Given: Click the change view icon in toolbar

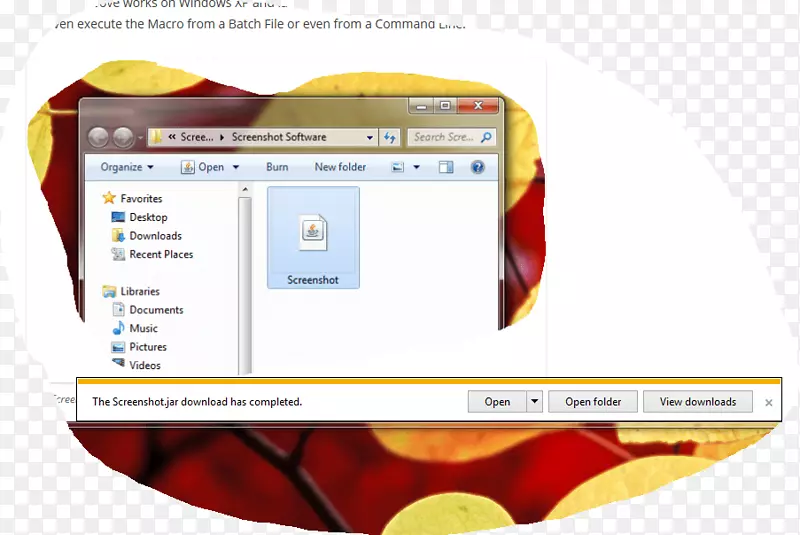Looking at the screenshot, I should pos(398,167).
